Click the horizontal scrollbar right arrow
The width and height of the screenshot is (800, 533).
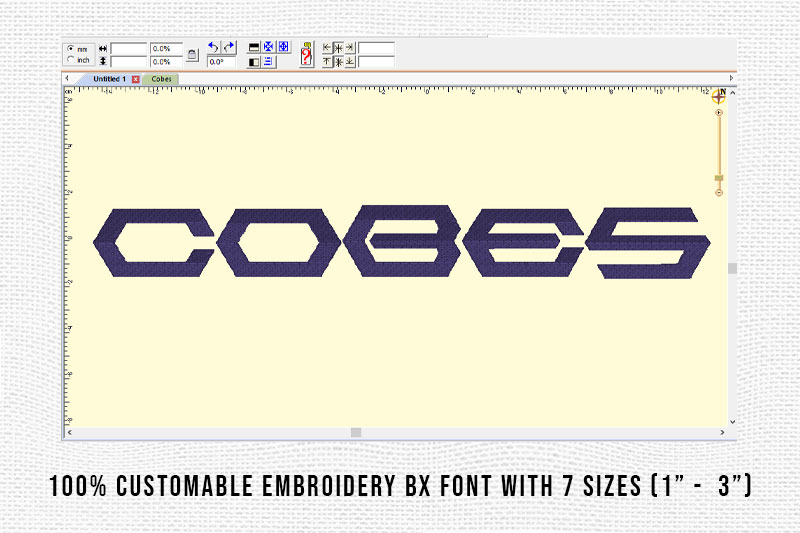tap(722, 433)
